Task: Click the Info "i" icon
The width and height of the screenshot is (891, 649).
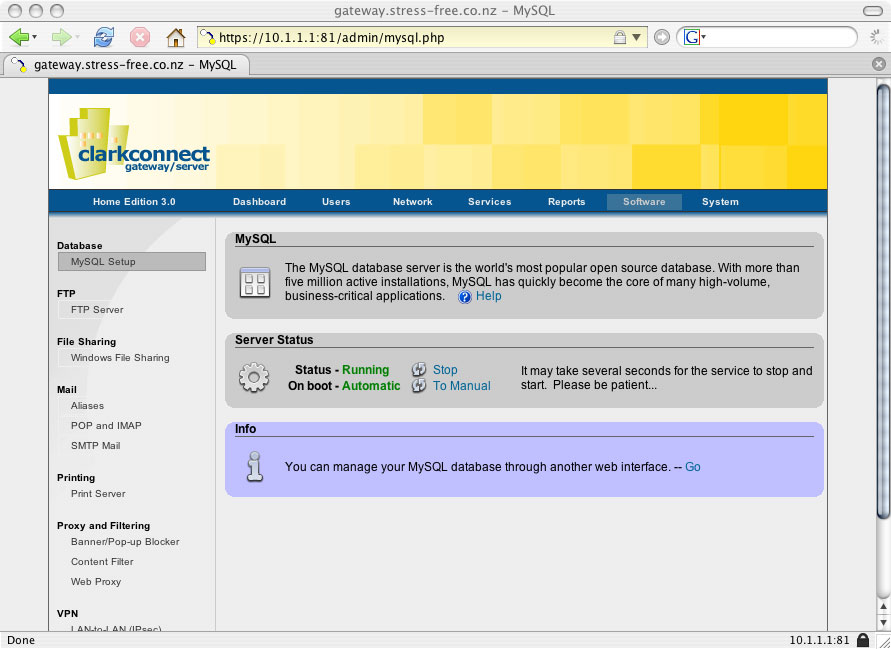Action: [x=255, y=467]
